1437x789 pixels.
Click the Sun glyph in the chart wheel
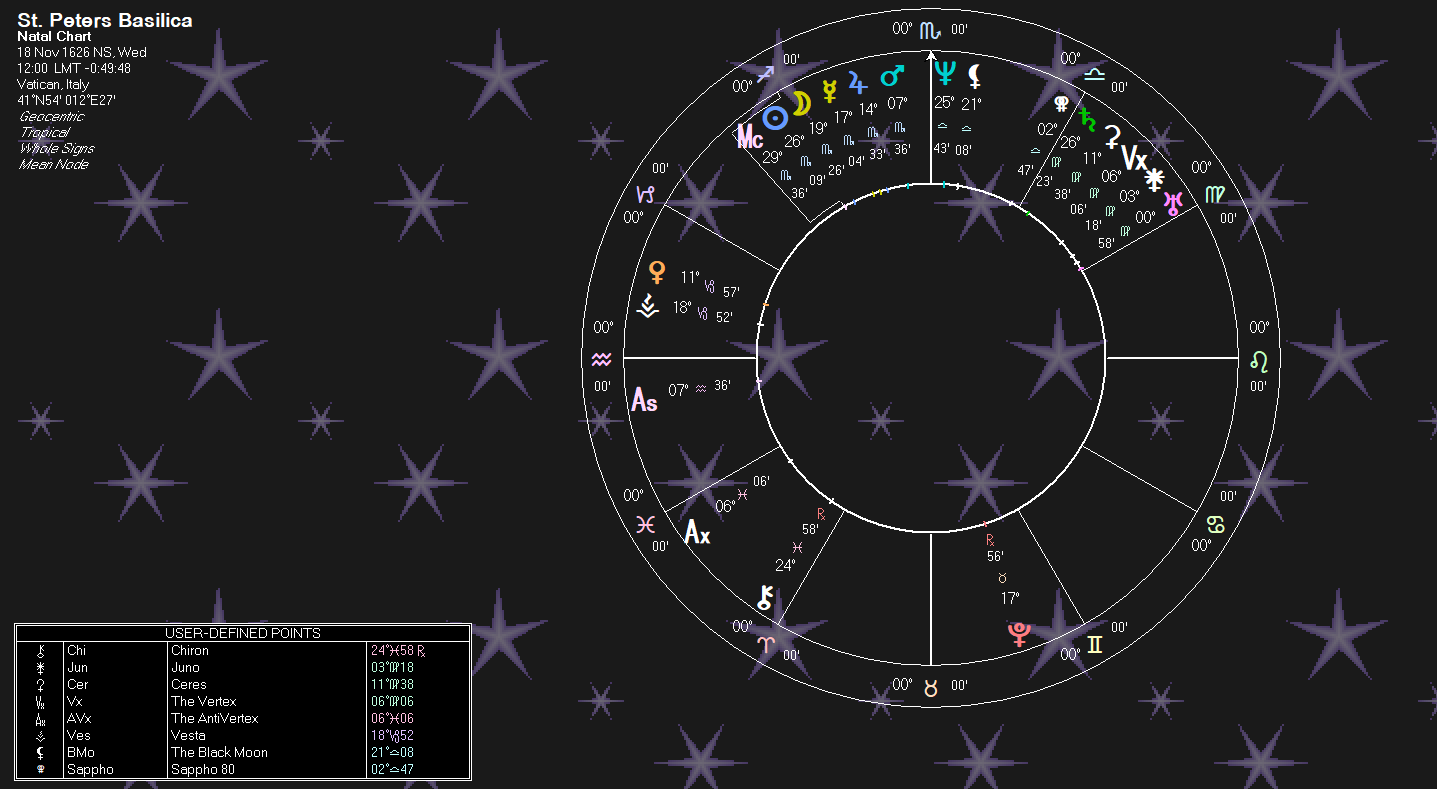click(x=774, y=118)
